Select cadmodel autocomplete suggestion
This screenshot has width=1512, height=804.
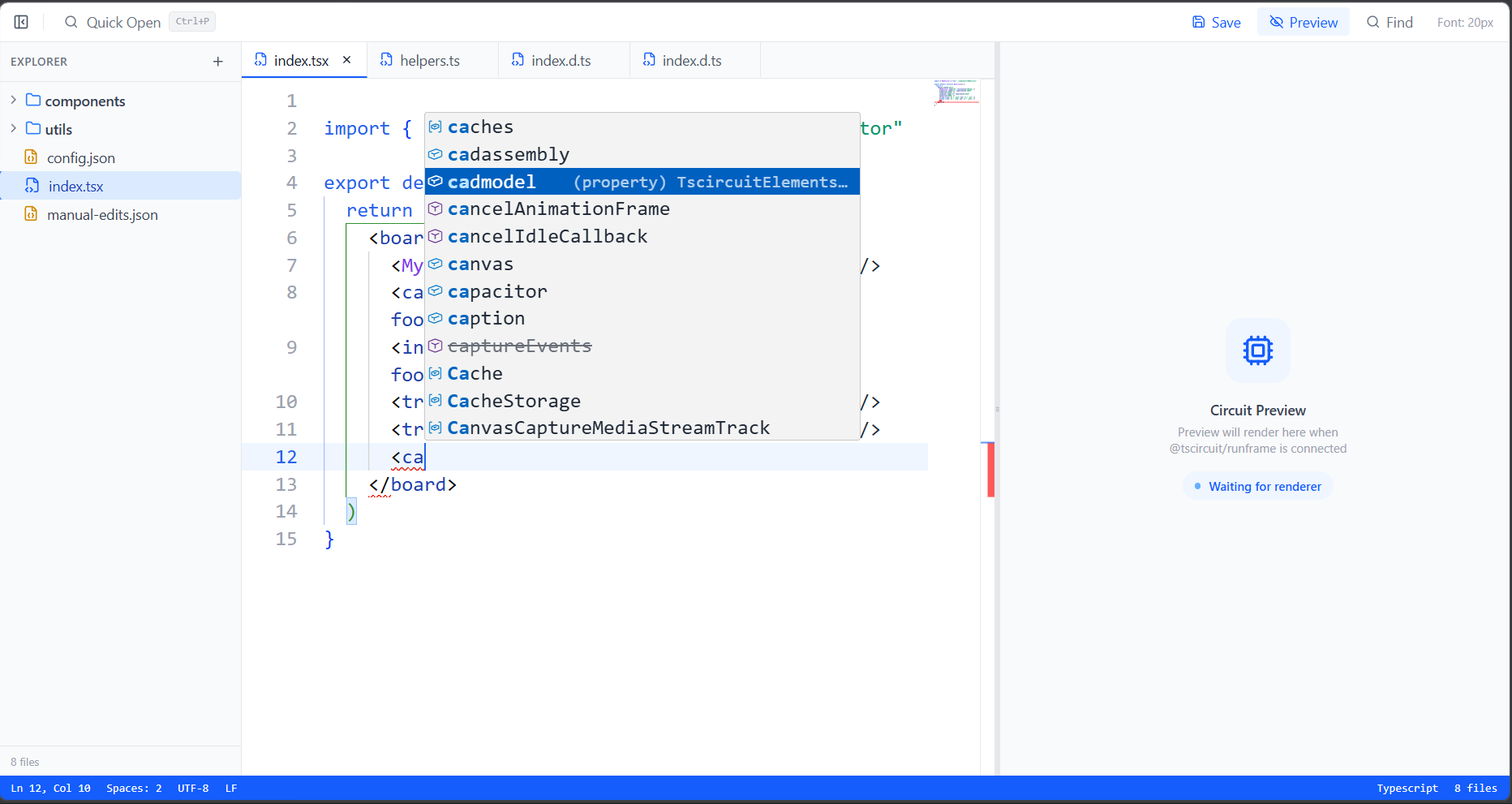[642, 182]
